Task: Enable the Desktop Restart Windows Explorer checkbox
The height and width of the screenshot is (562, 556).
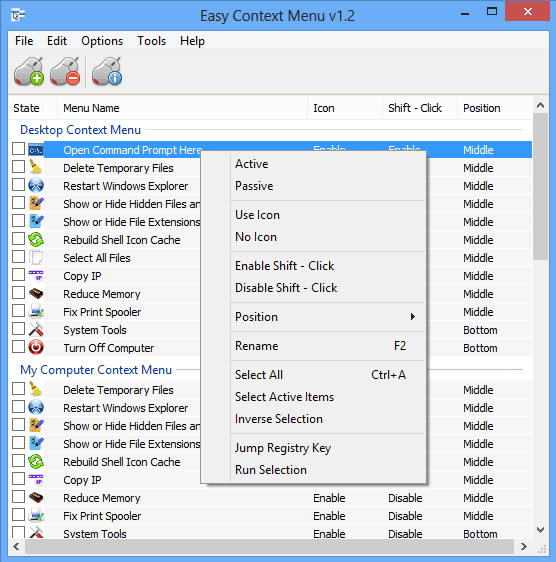Action: coord(18,184)
